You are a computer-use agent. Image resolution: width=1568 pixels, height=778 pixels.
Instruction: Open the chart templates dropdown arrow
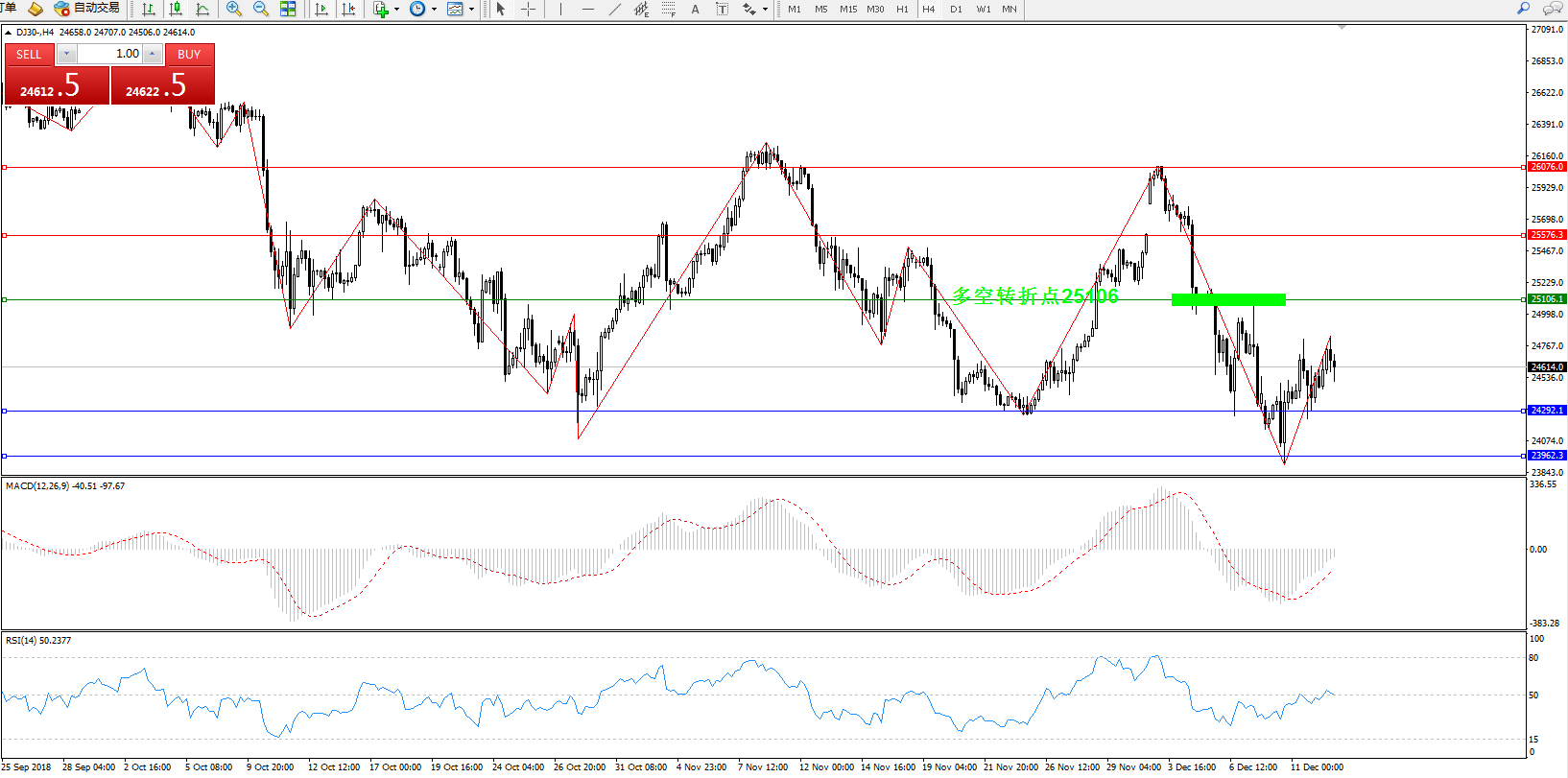[x=471, y=9]
